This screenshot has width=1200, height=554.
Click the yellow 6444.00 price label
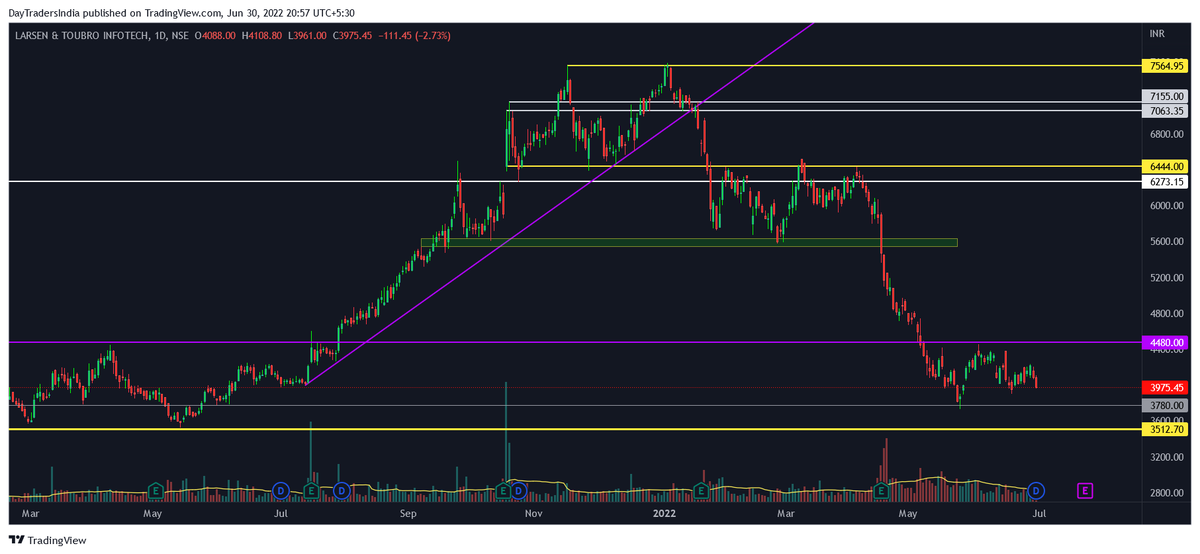point(1165,166)
